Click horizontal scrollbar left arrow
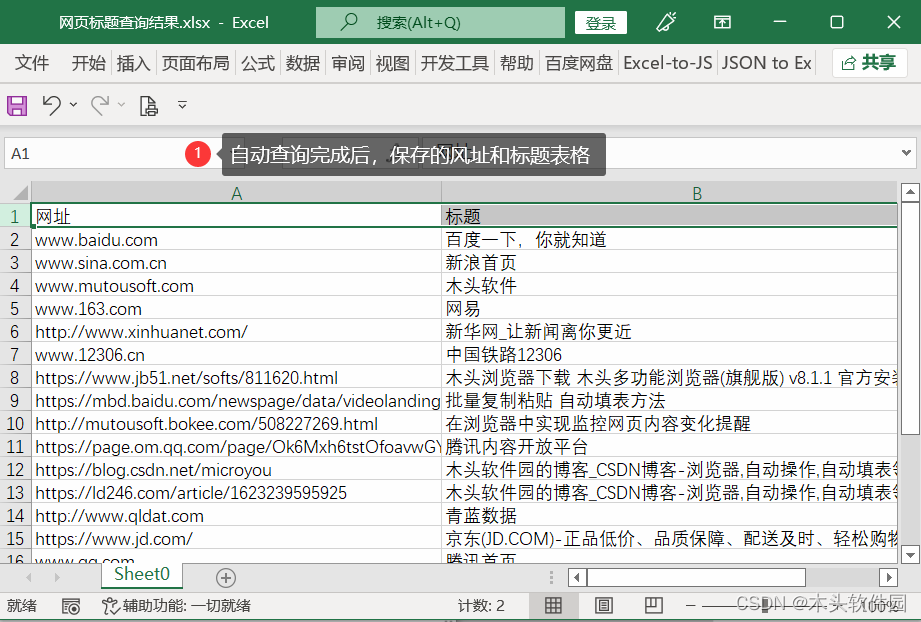This screenshot has width=921, height=622. pyautogui.click(x=577, y=577)
